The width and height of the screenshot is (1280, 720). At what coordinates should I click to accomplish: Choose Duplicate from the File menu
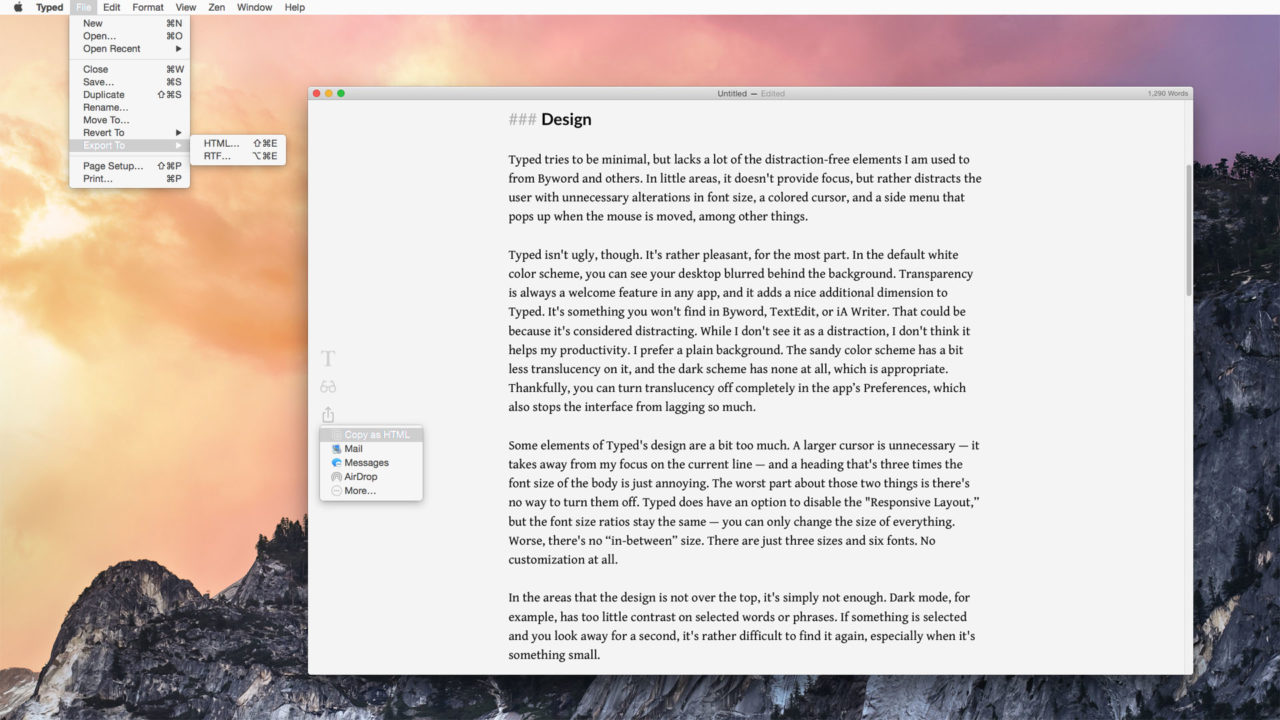[x=129, y=95]
